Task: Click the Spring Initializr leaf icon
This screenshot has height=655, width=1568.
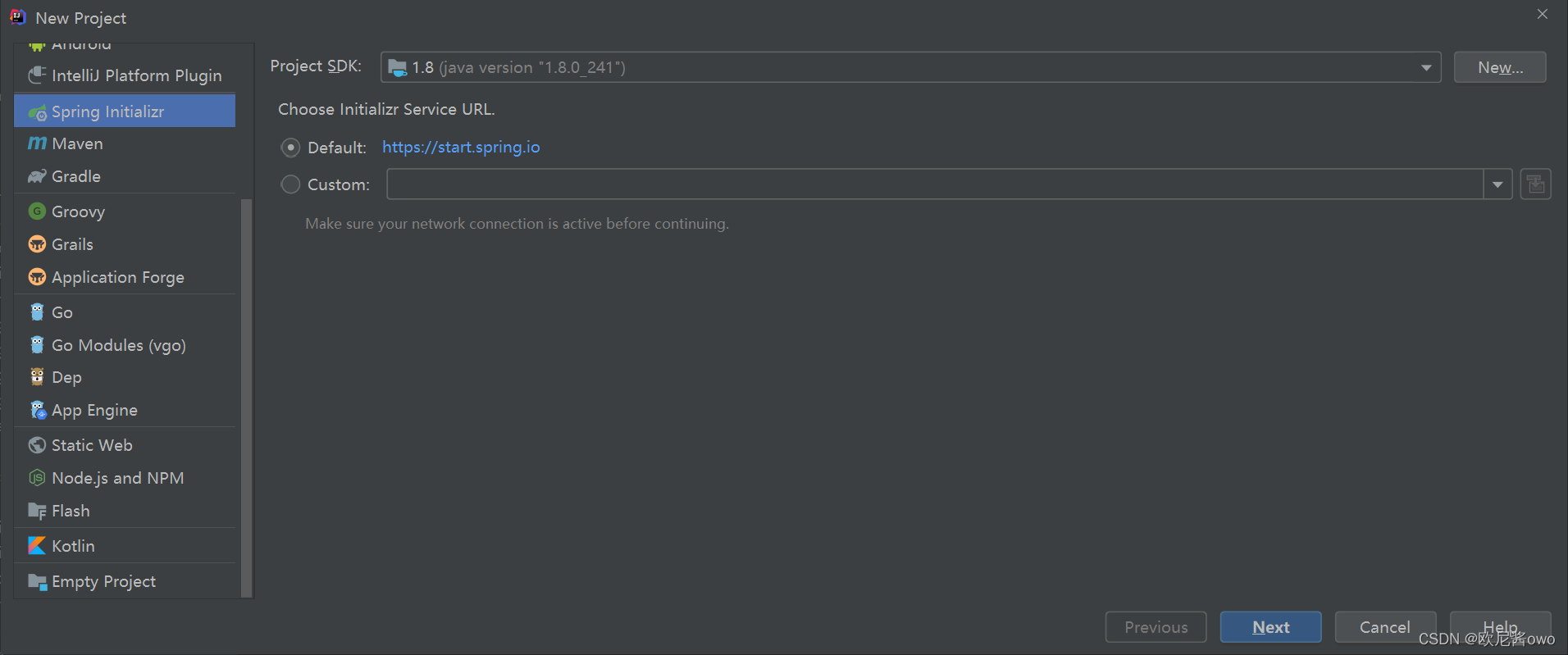Action: (37, 112)
